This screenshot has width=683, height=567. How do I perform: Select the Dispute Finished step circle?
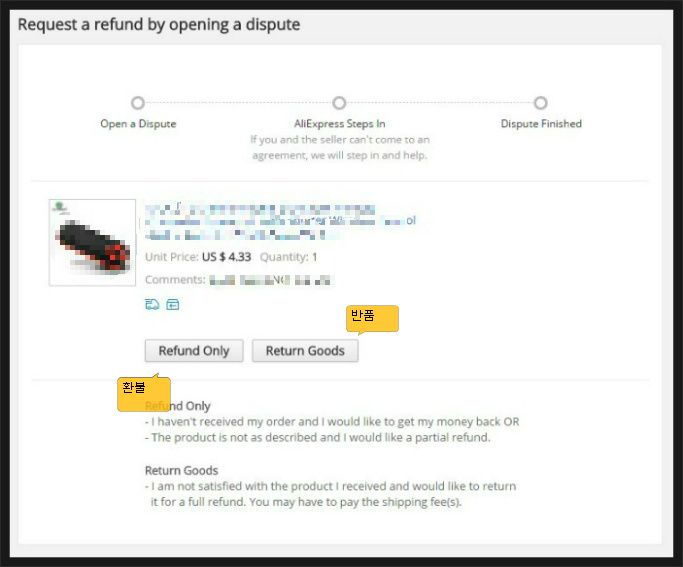(541, 103)
